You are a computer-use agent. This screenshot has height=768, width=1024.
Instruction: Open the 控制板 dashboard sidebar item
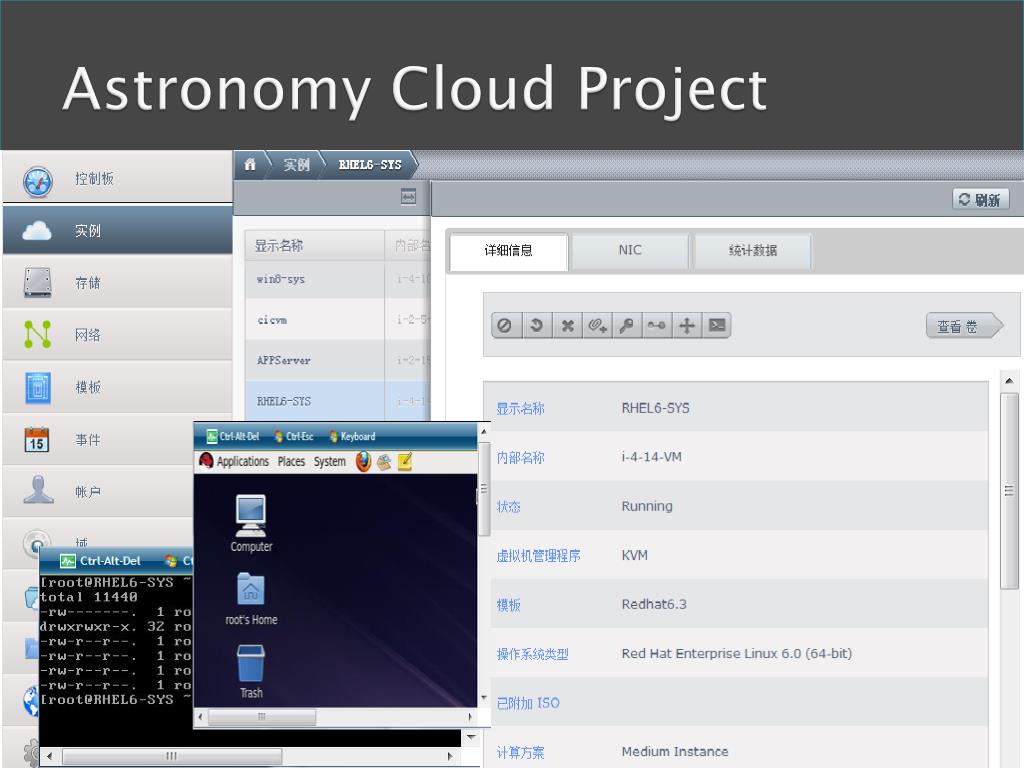coord(118,178)
